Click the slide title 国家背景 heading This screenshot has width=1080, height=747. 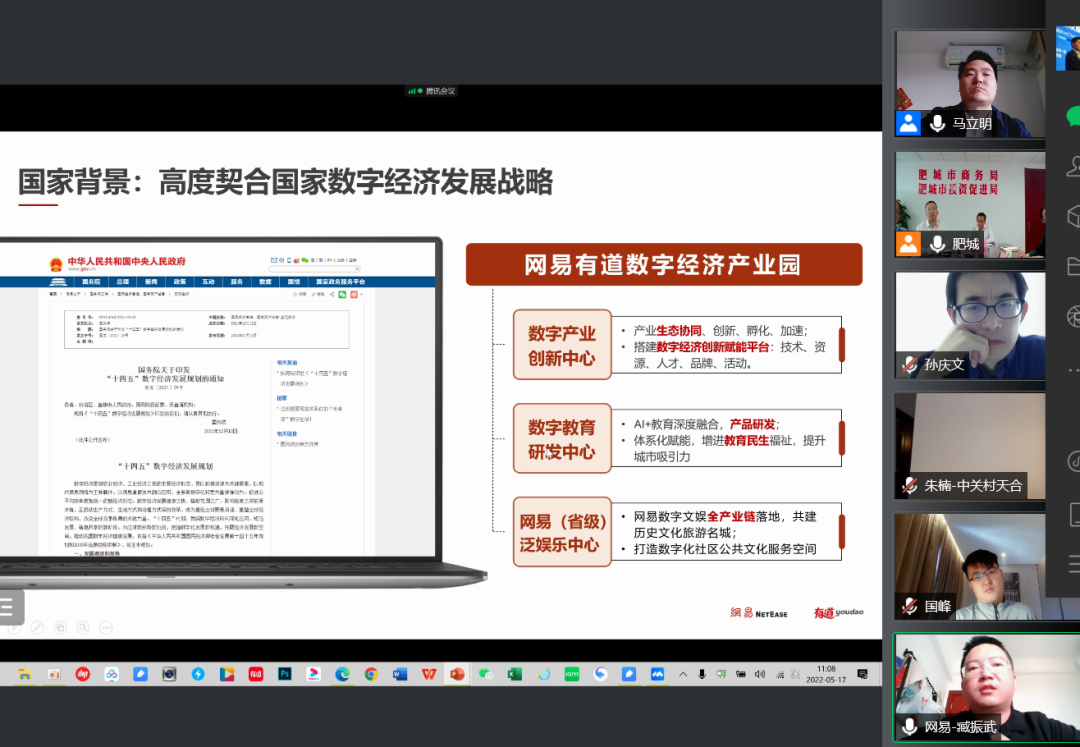(x=285, y=182)
